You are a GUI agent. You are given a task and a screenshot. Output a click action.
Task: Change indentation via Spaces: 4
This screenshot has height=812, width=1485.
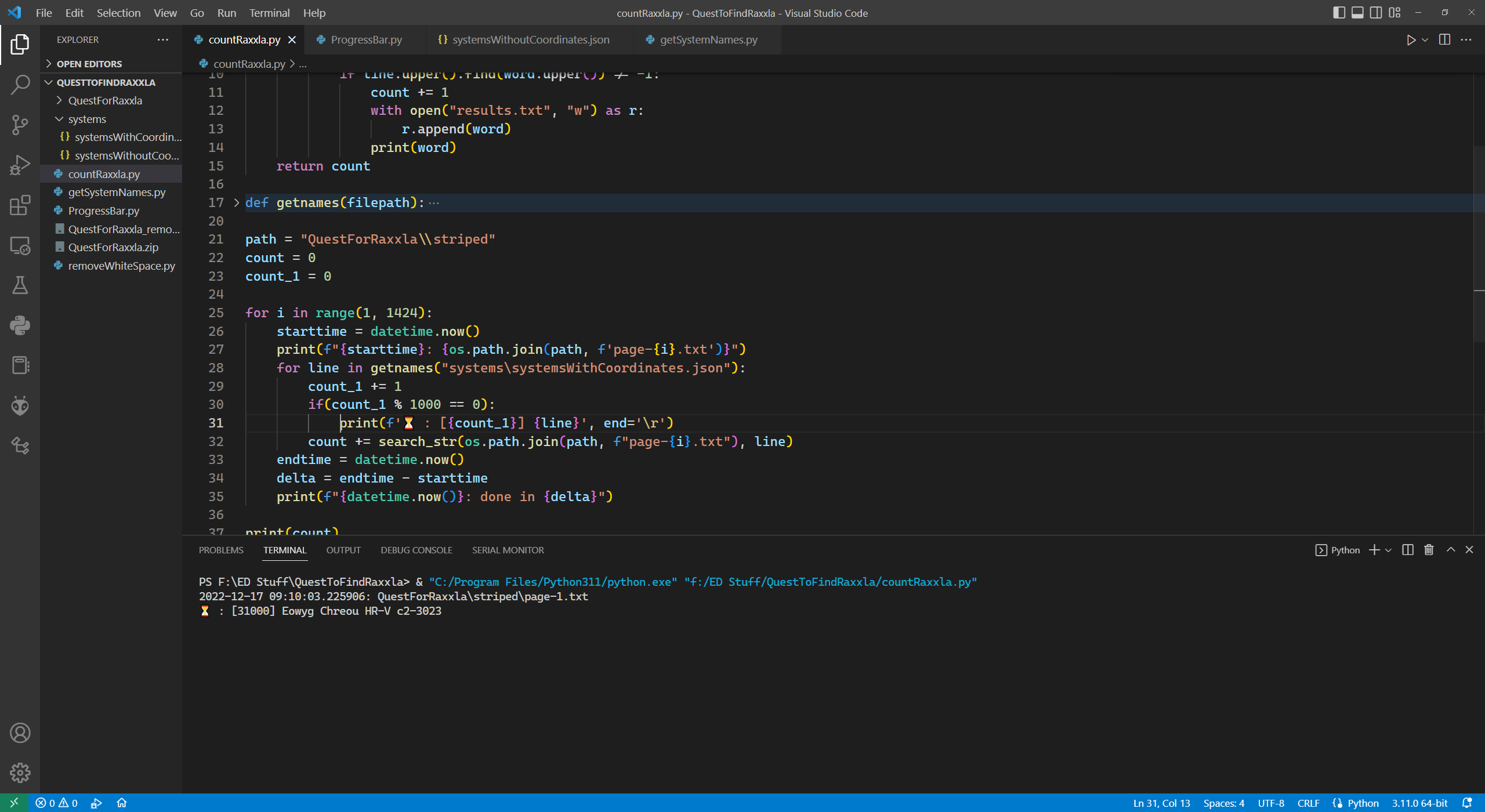(x=1224, y=803)
